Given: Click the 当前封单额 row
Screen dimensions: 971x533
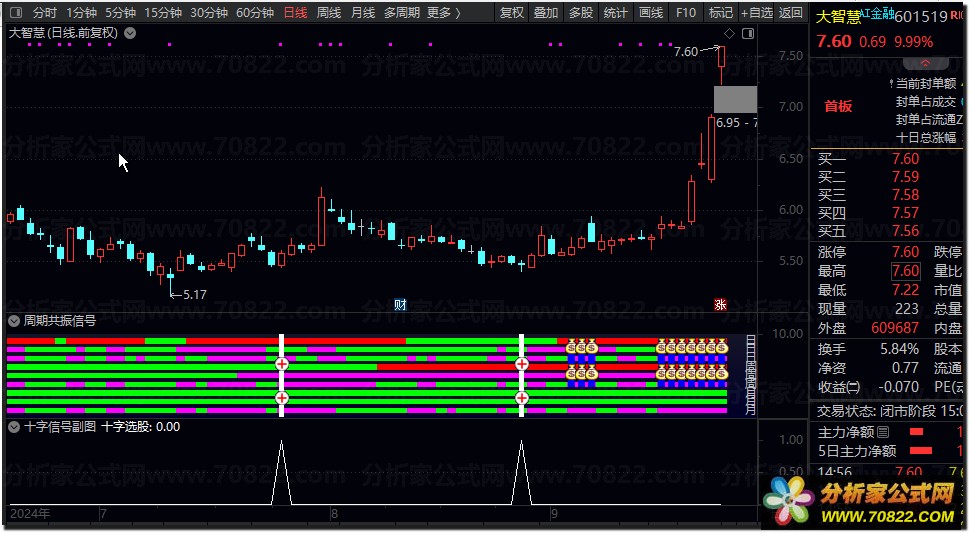Looking at the screenshot, I should tap(928, 84).
